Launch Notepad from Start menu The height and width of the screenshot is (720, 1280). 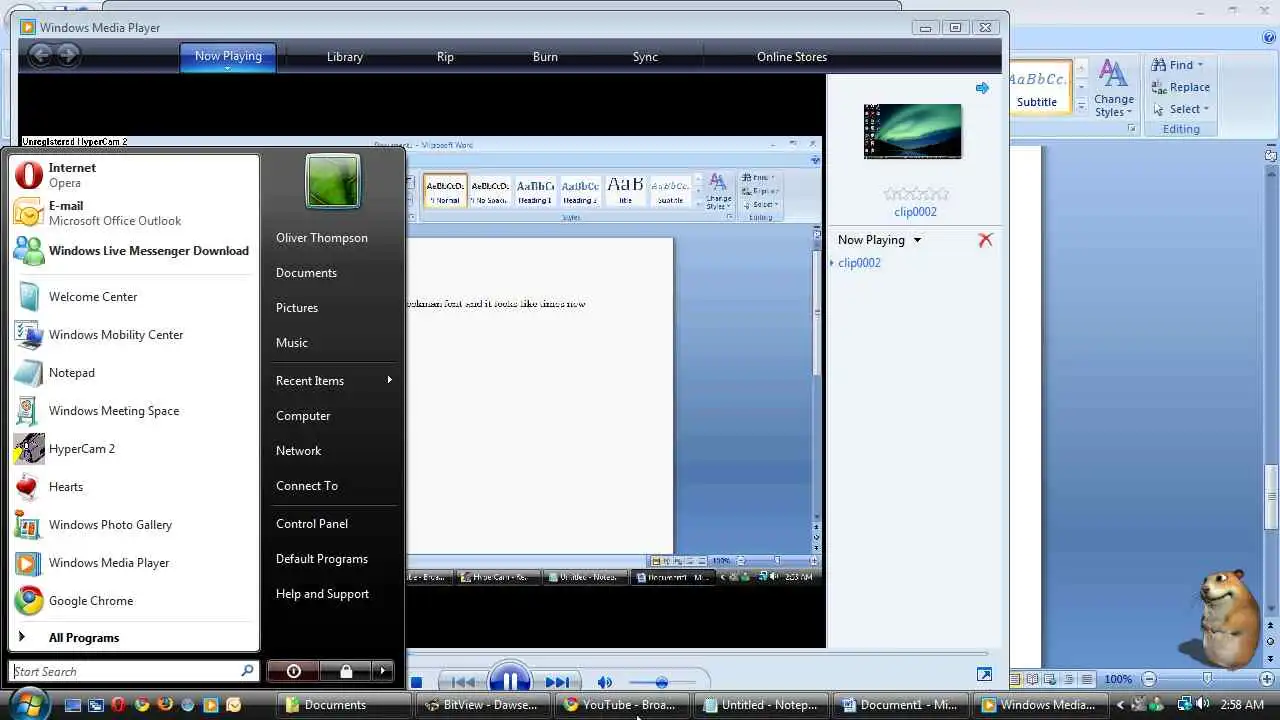tap(134, 373)
